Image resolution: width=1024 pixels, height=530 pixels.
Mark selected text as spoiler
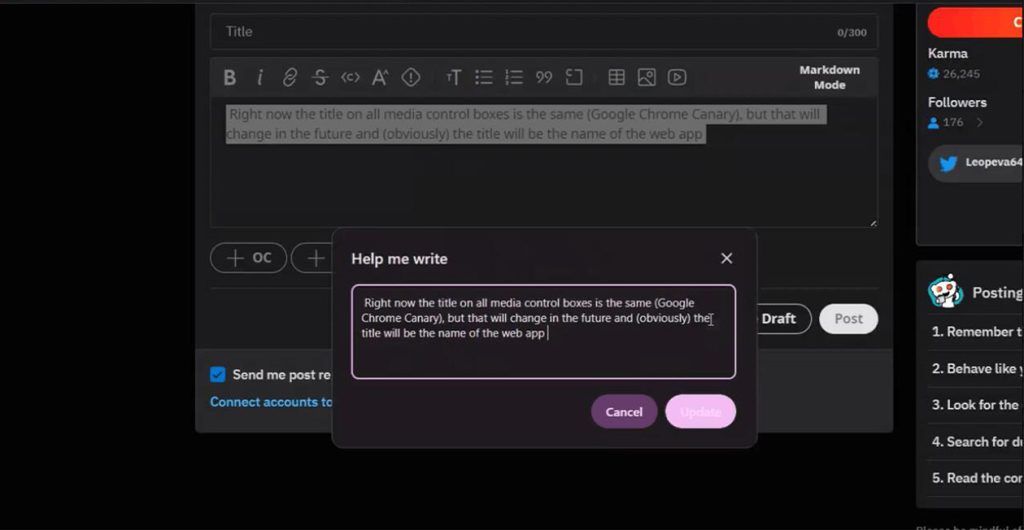tap(410, 77)
